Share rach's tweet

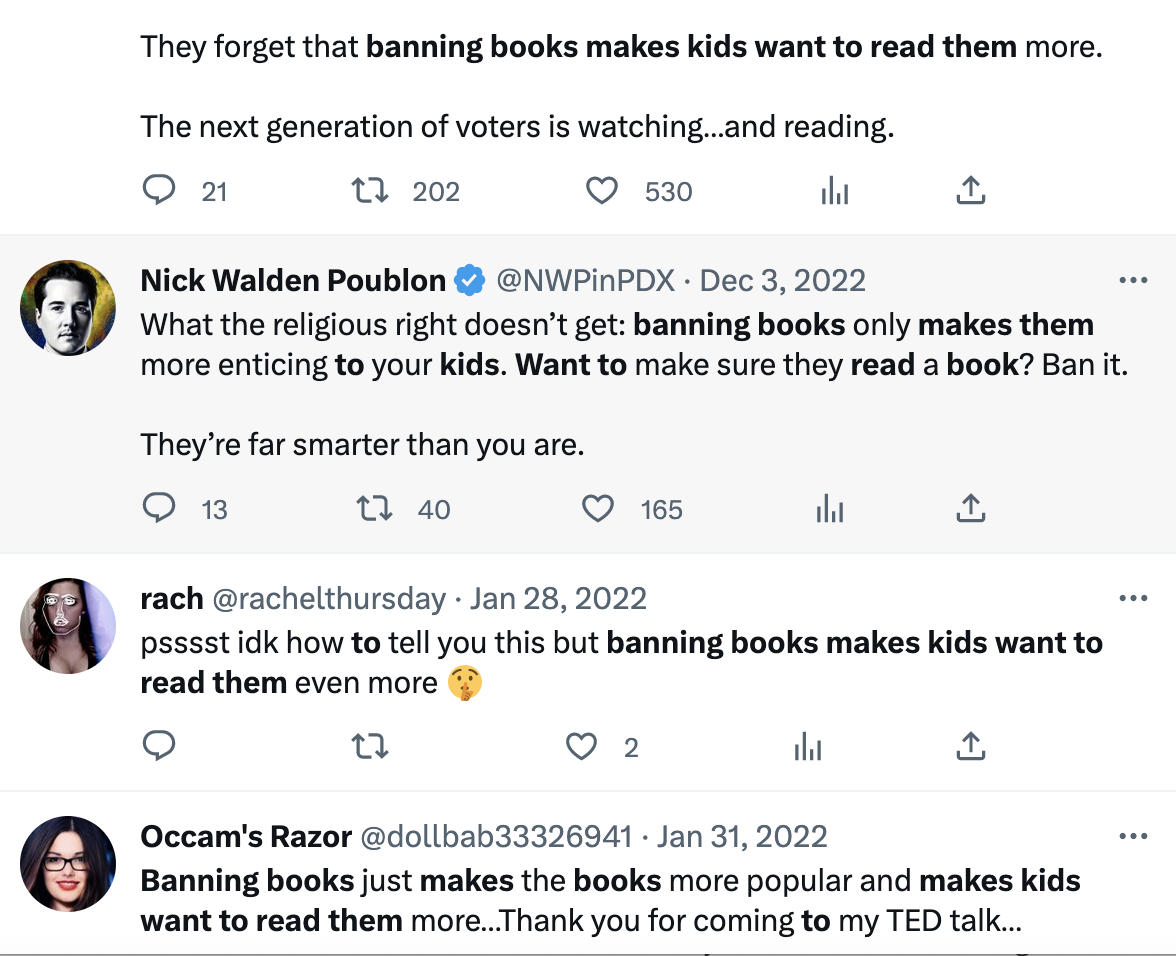(970, 746)
